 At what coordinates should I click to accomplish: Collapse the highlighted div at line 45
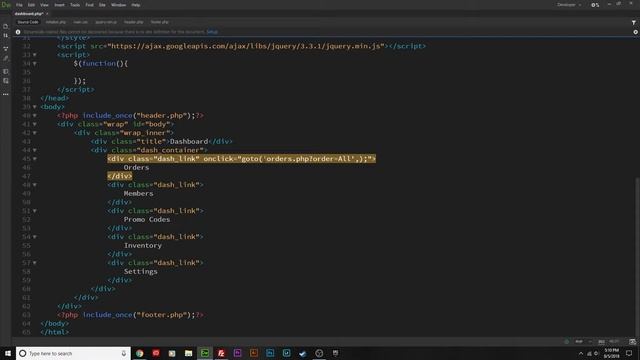35,159
